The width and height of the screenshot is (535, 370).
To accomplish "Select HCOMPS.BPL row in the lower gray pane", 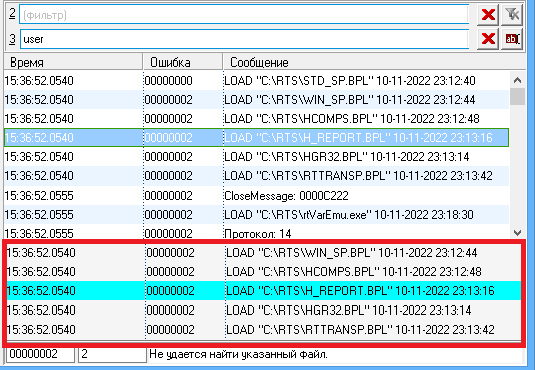I will tap(263, 272).
